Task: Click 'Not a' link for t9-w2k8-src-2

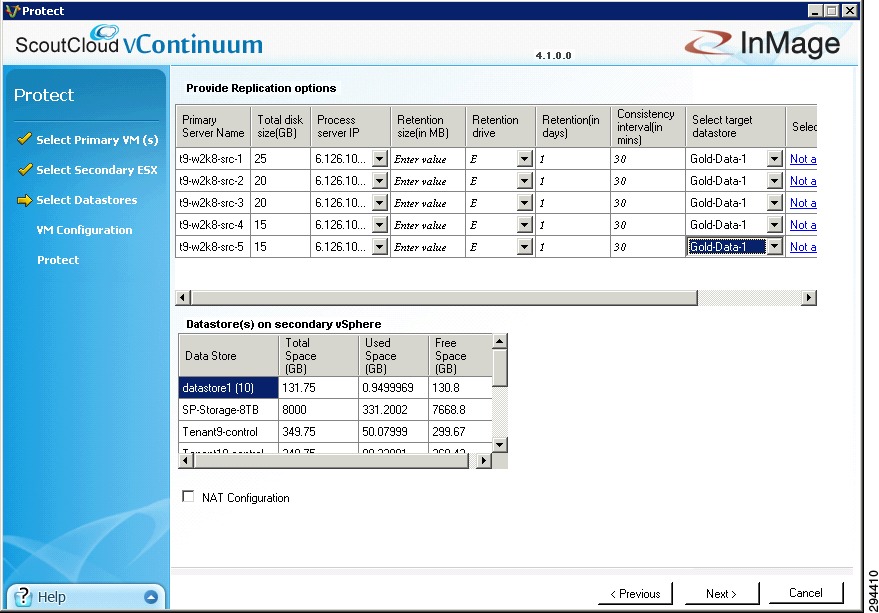Action: coord(803,181)
